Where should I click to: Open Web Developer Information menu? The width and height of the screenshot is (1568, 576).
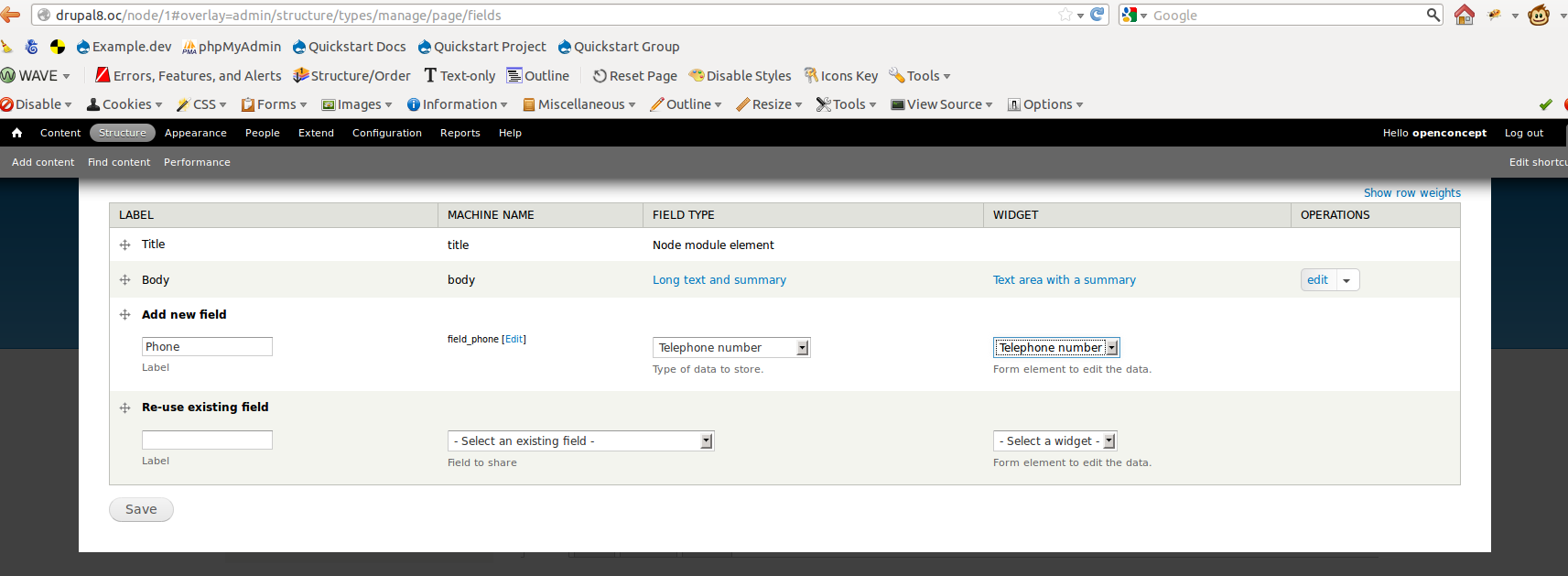[x=457, y=104]
